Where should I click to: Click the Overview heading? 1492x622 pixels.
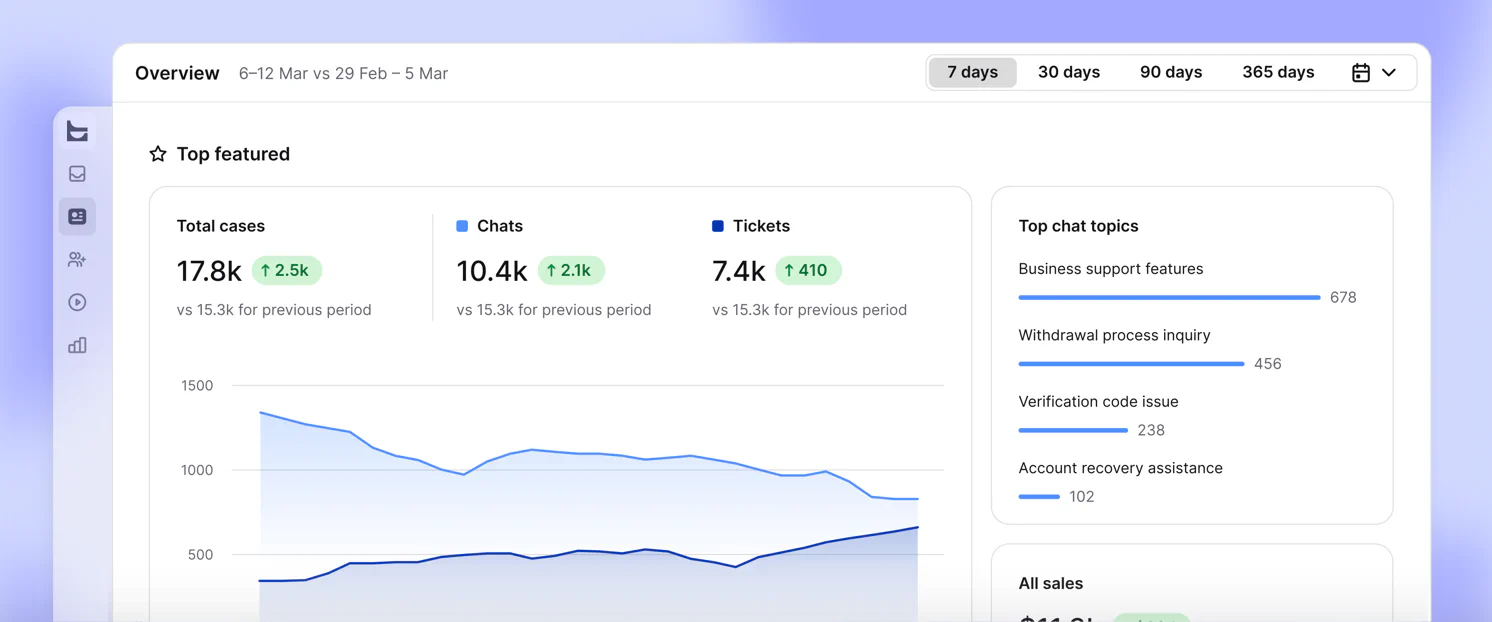point(177,73)
